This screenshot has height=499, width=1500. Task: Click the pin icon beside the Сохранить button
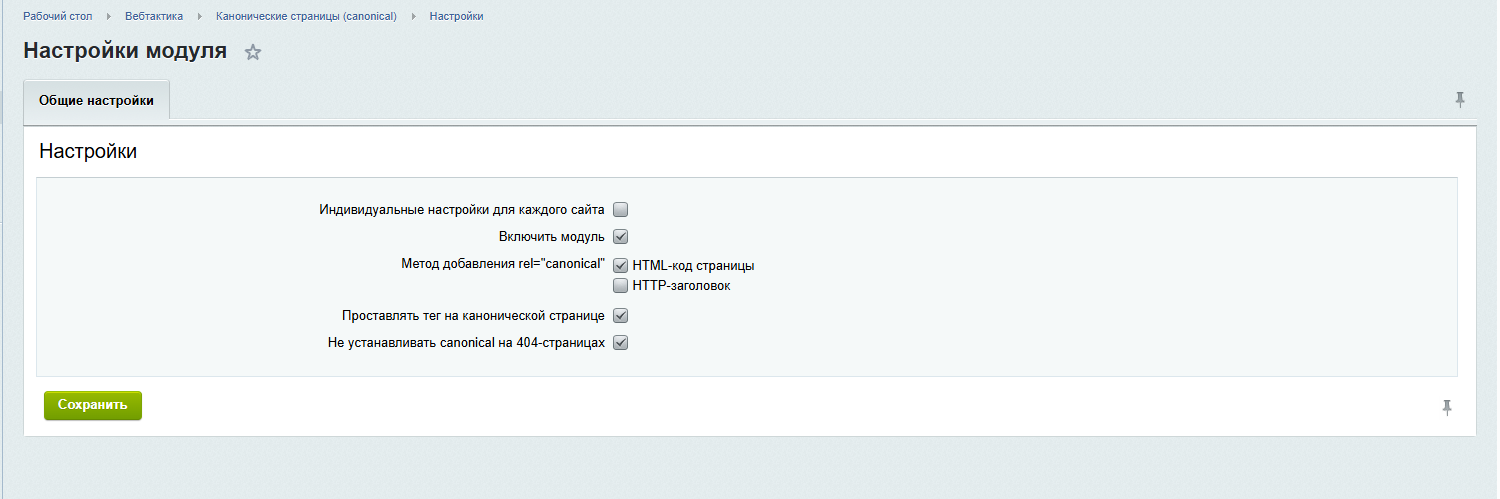click(x=1446, y=407)
